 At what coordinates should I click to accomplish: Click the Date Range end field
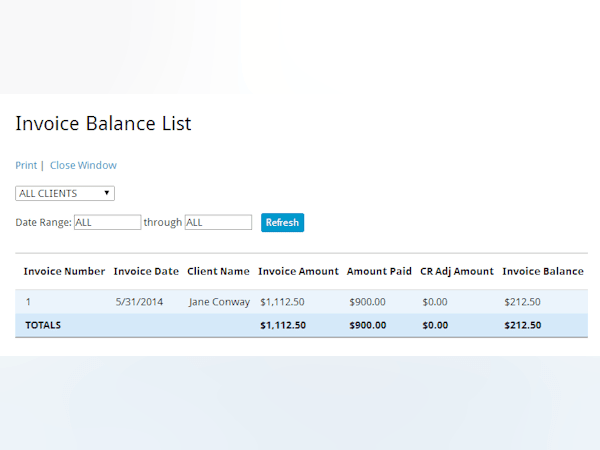218,222
